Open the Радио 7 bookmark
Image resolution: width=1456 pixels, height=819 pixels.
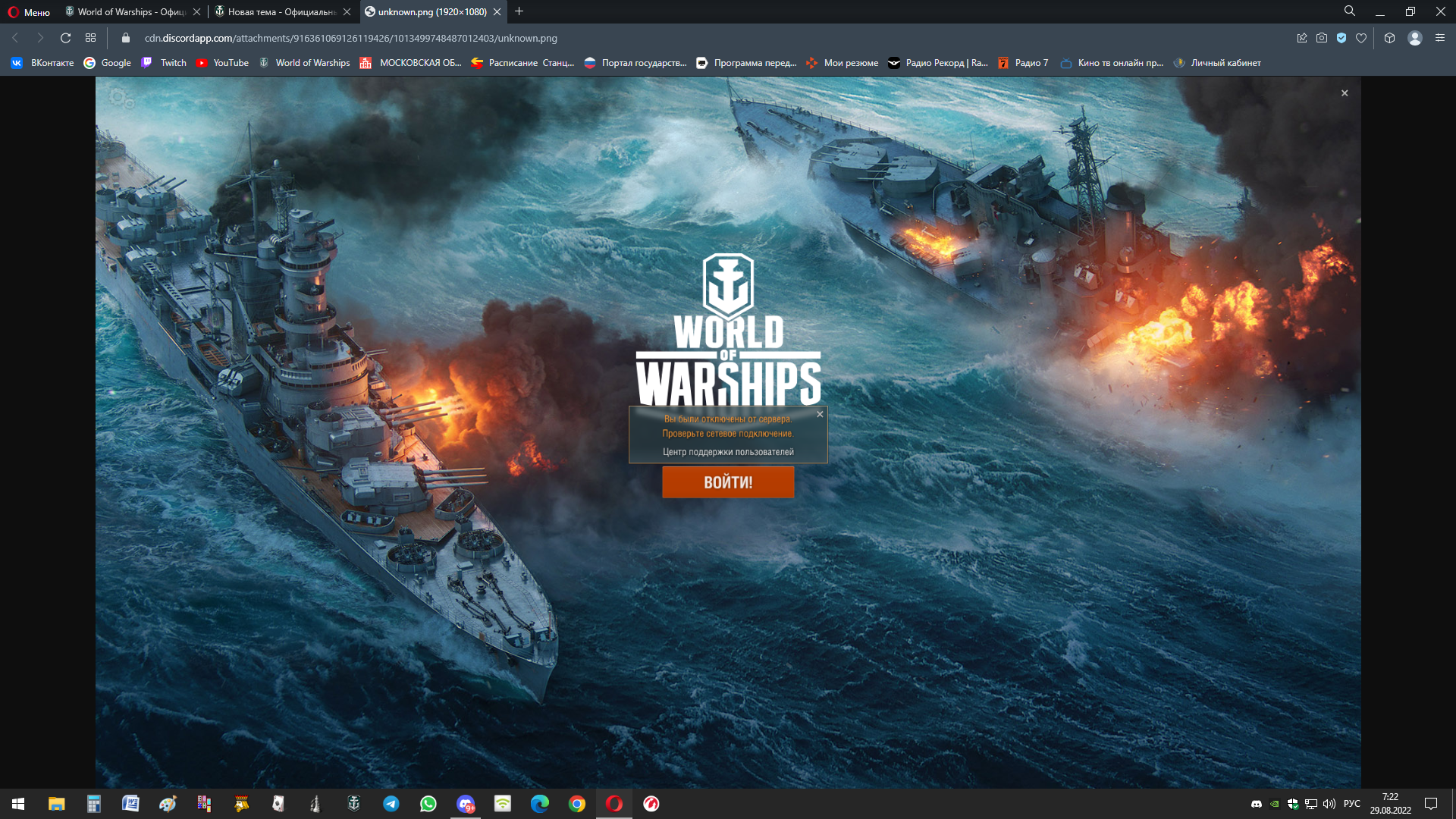pyautogui.click(x=1023, y=63)
